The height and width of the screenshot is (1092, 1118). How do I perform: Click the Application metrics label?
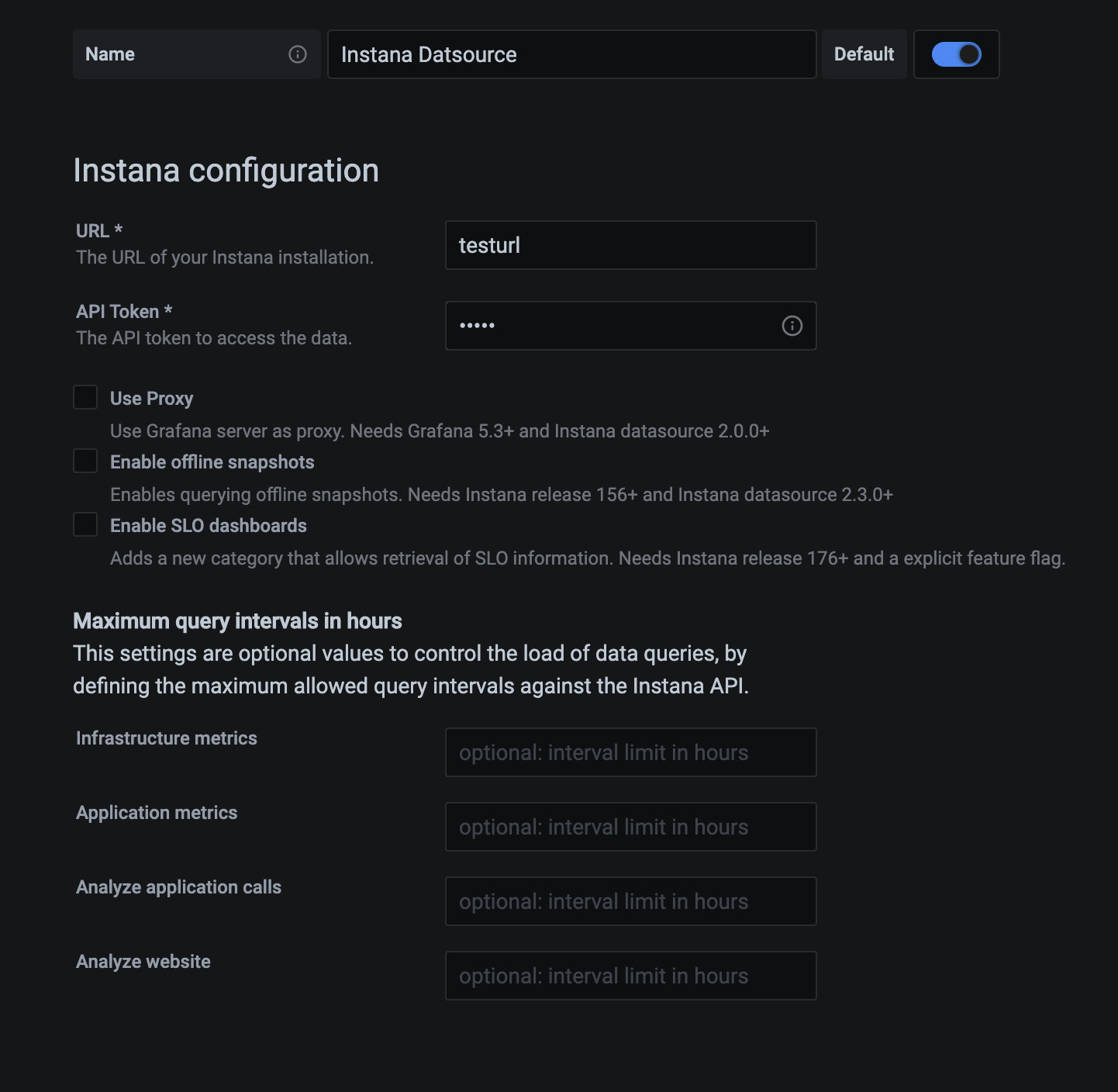(157, 813)
